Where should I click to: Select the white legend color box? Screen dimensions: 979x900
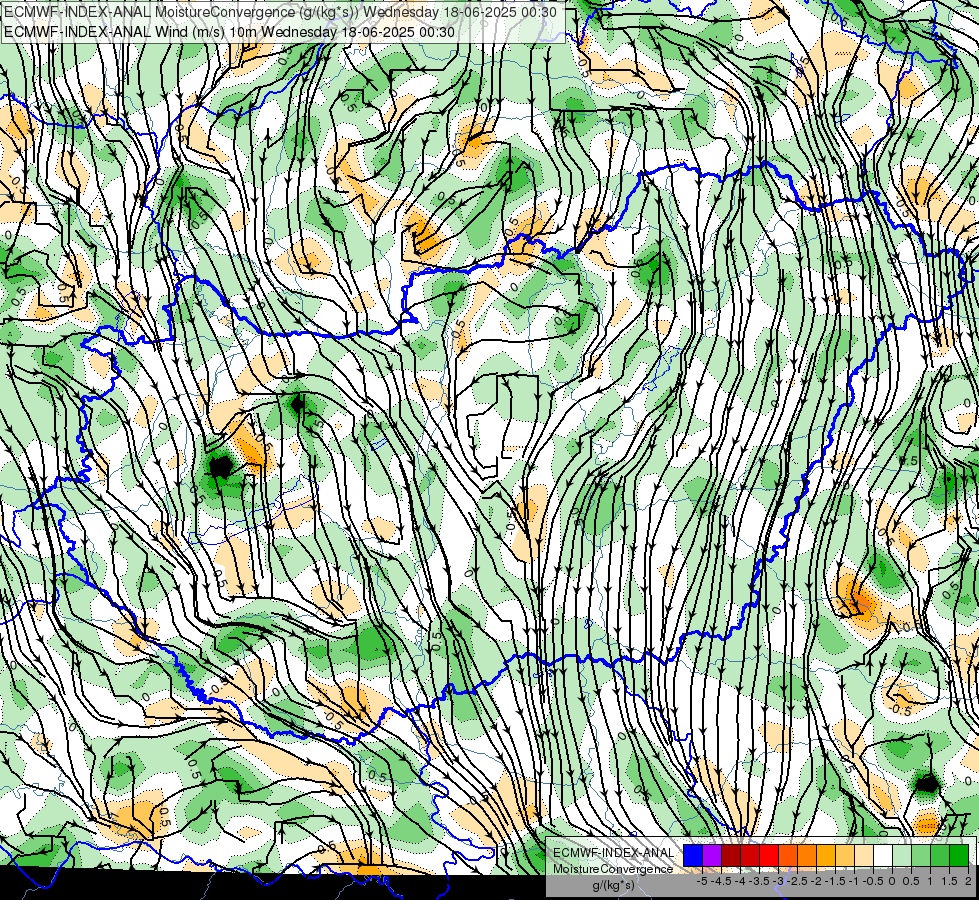tap(883, 855)
